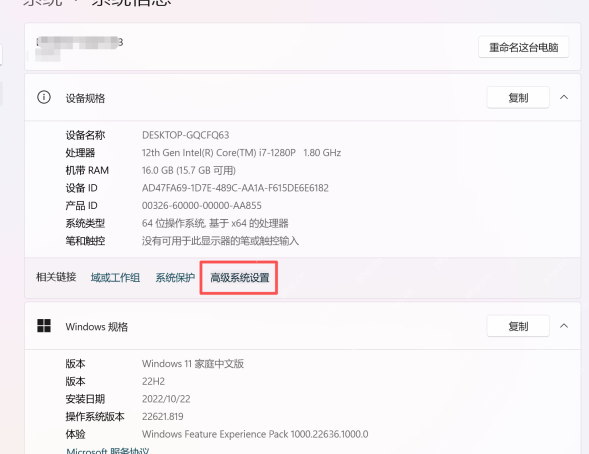This screenshot has width=589, height=454.
Task: Click the 重命名这台电脑 button
Action: [523, 47]
